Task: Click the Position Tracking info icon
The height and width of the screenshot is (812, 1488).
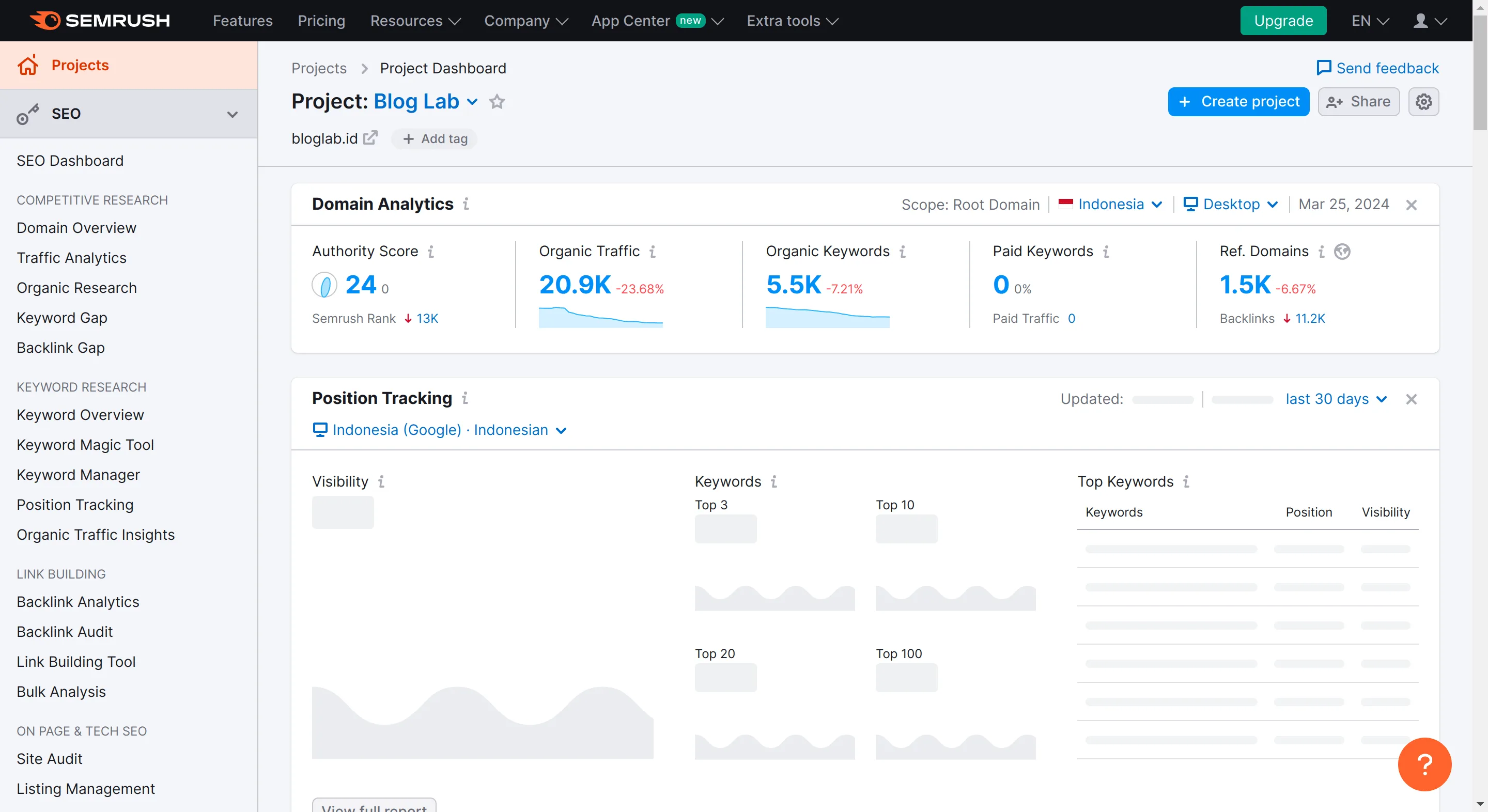Action: tap(464, 398)
